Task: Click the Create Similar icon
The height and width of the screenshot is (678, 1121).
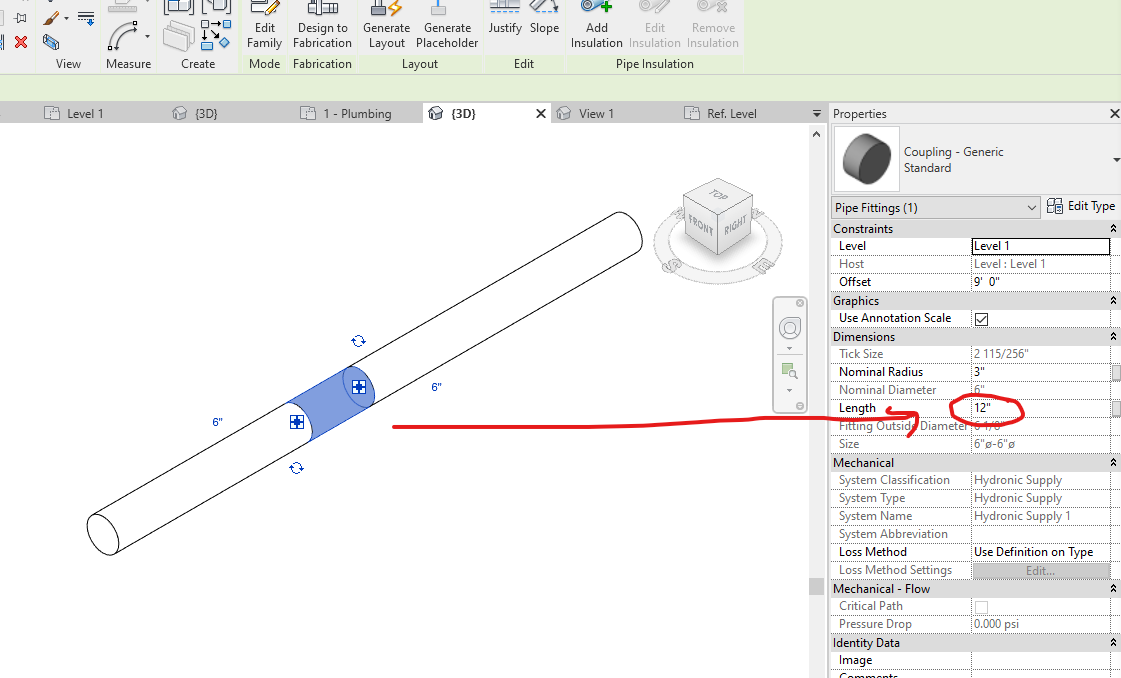Action: [x=215, y=35]
